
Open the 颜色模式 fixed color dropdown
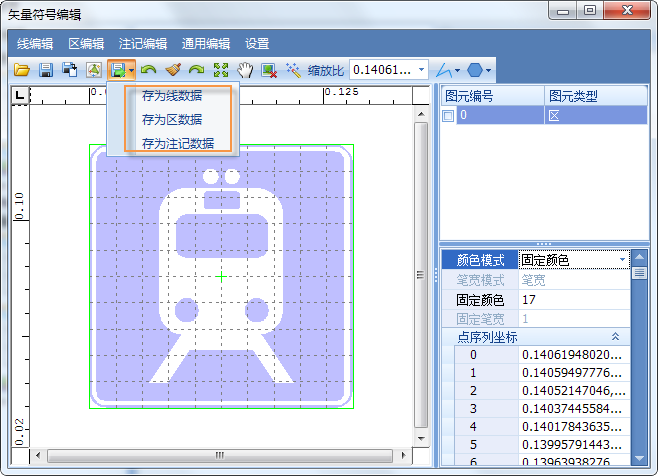click(623, 260)
